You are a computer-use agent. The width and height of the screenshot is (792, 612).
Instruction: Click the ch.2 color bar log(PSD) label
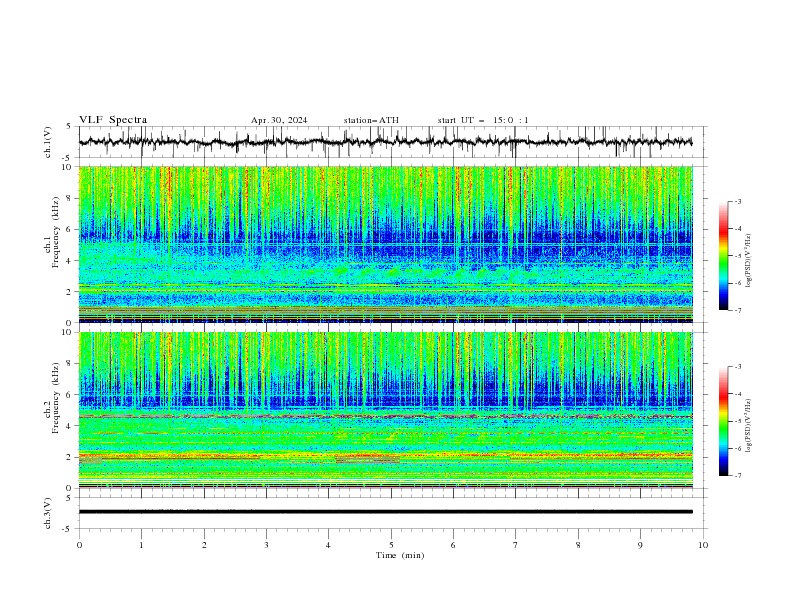pyautogui.click(x=748, y=426)
